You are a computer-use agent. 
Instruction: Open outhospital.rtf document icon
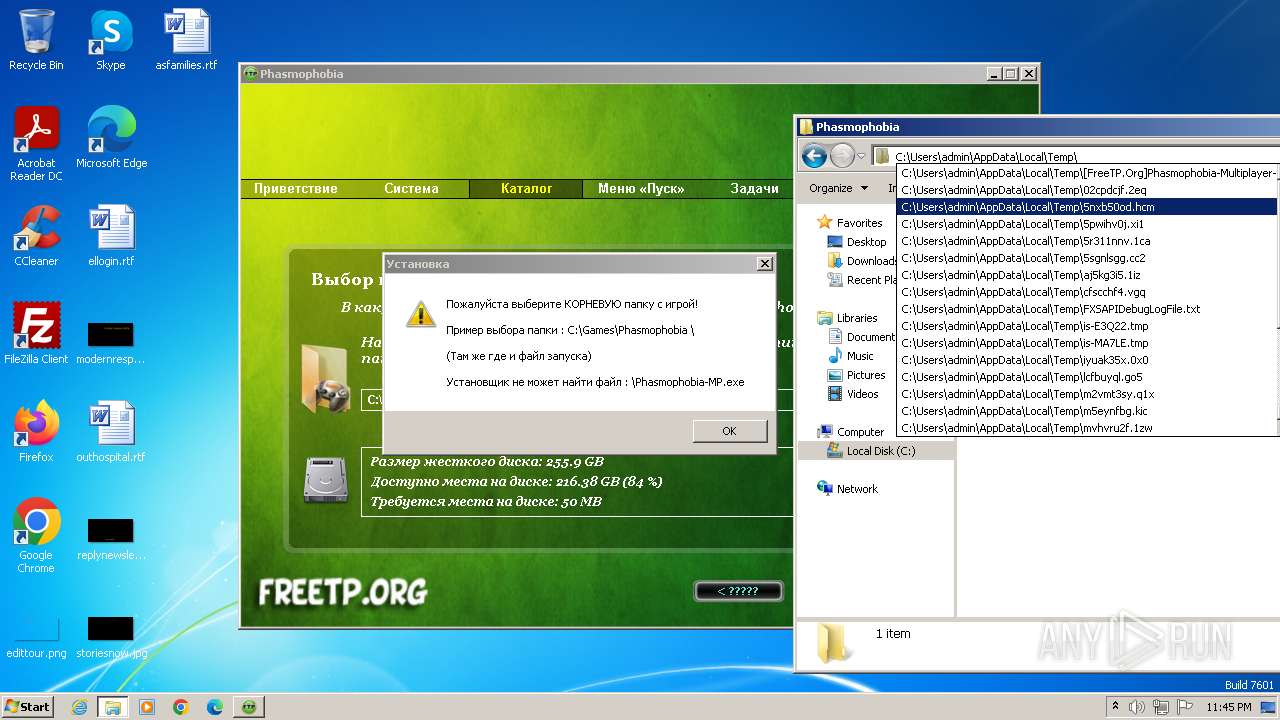click(110, 432)
